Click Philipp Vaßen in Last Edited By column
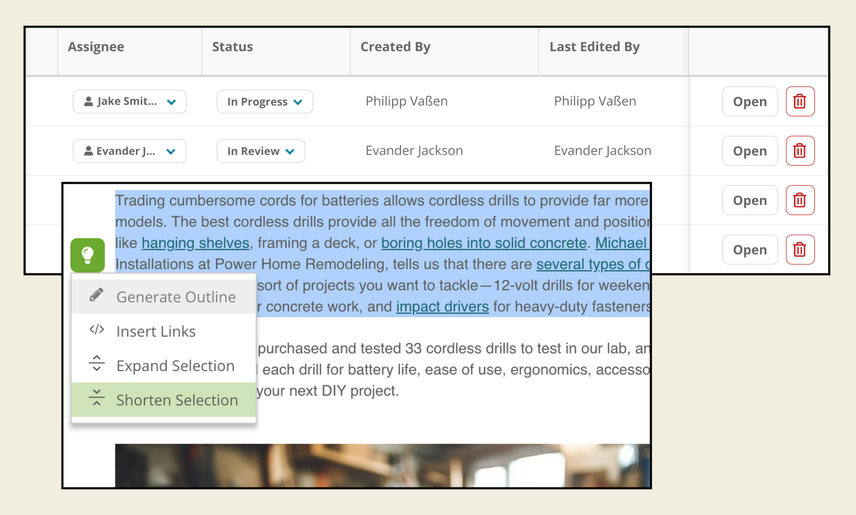The image size is (856, 515). [595, 102]
